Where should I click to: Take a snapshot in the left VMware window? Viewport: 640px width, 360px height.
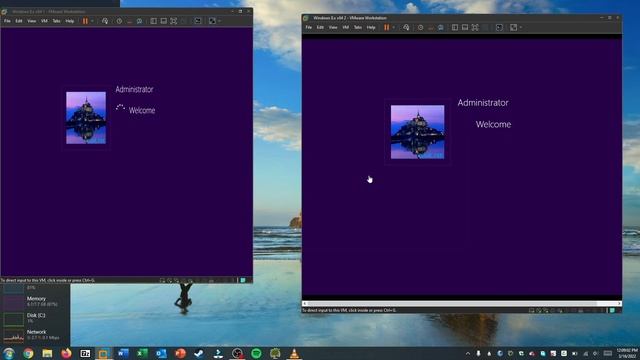coord(119,21)
